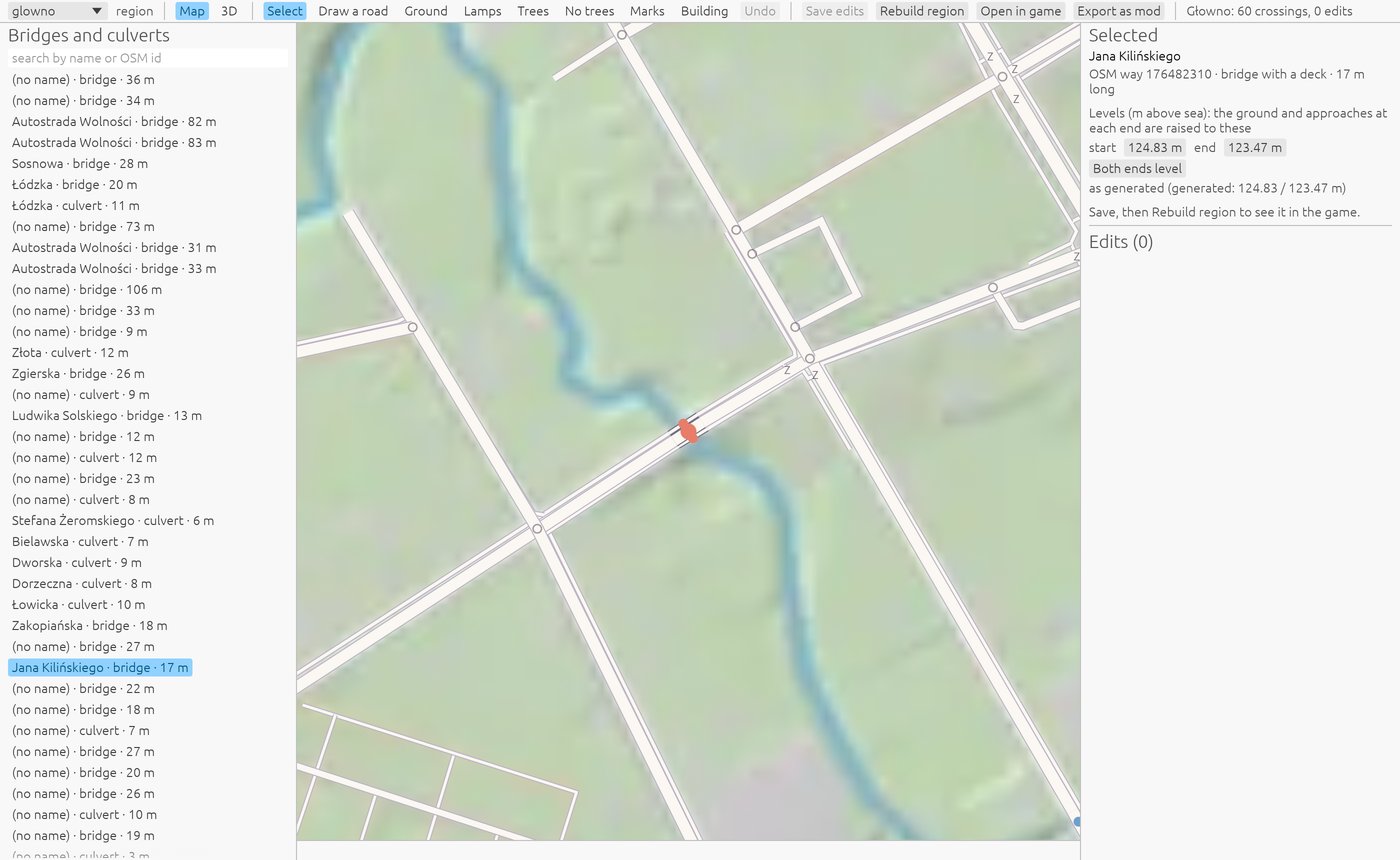Select Łódzka culvert 11 m entry
This screenshot has height=860, width=1400.
[77, 206]
